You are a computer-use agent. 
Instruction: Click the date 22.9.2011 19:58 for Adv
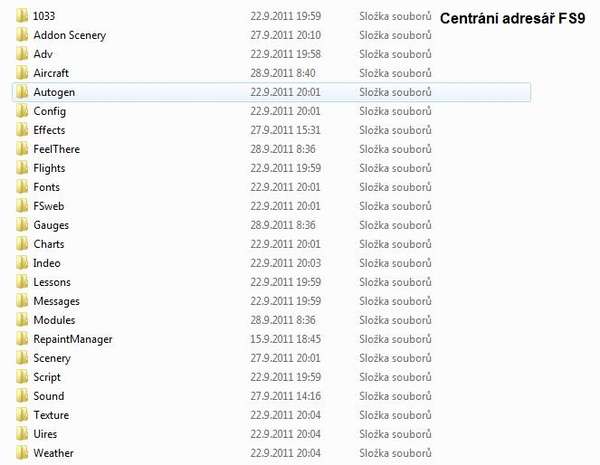point(285,54)
